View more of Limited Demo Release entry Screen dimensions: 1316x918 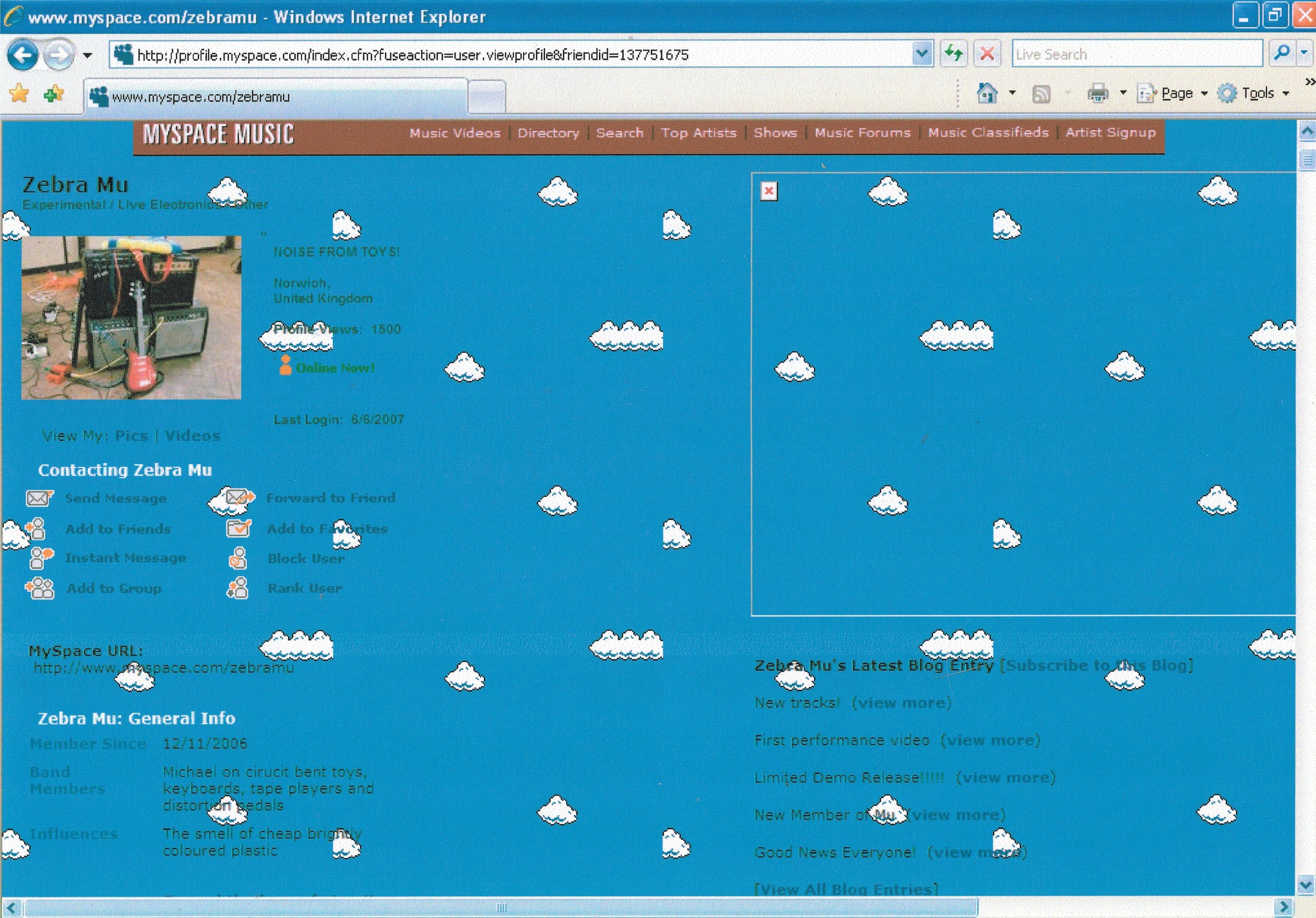1006,777
